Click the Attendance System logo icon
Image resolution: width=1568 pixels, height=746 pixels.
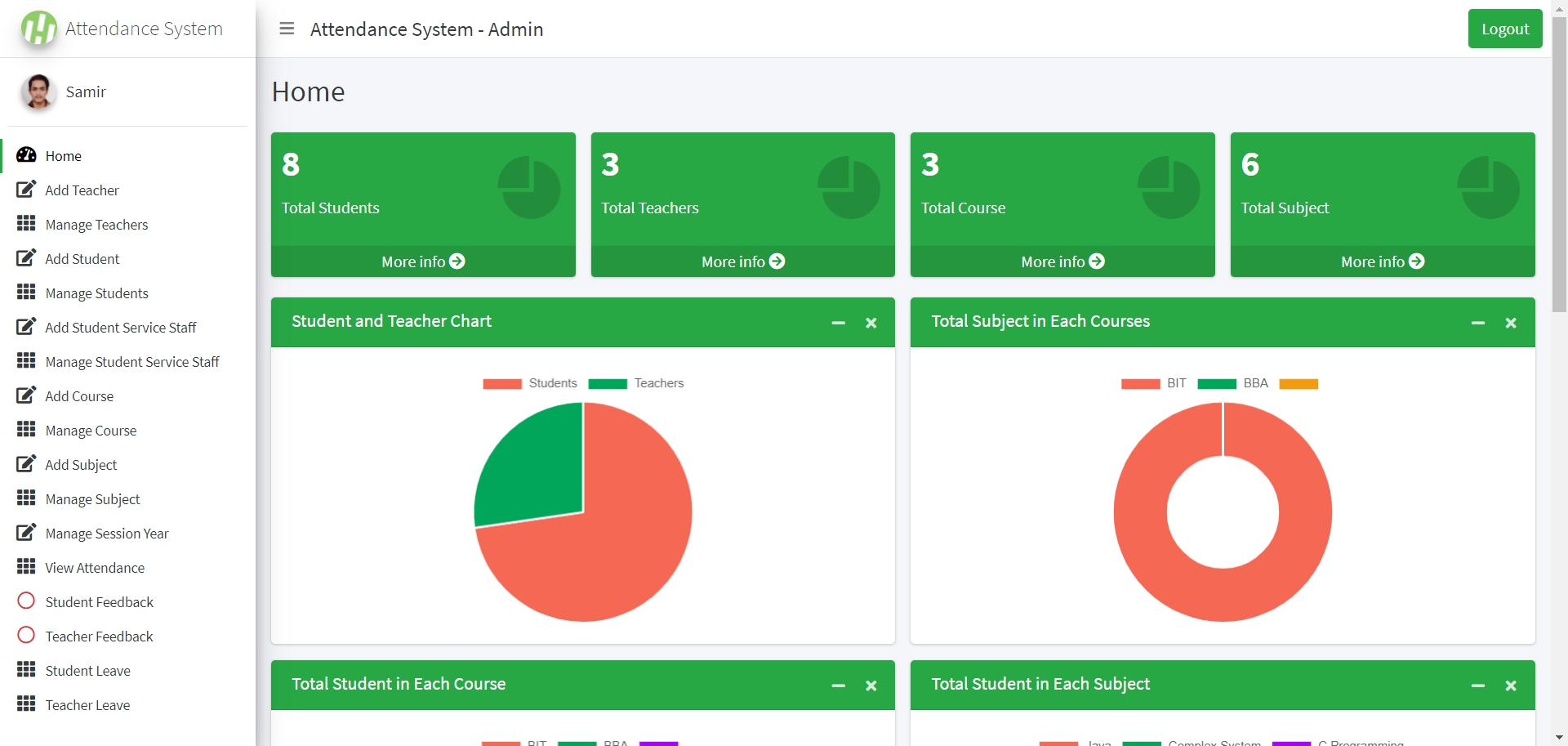click(x=39, y=29)
